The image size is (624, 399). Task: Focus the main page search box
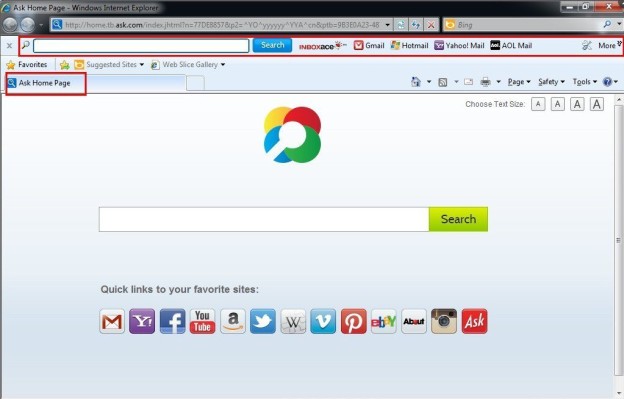[264, 219]
